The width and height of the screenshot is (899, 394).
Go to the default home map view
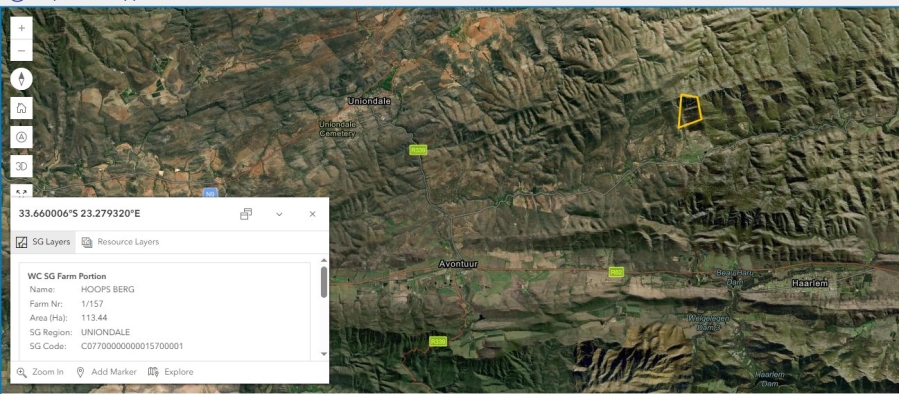coord(21,108)
